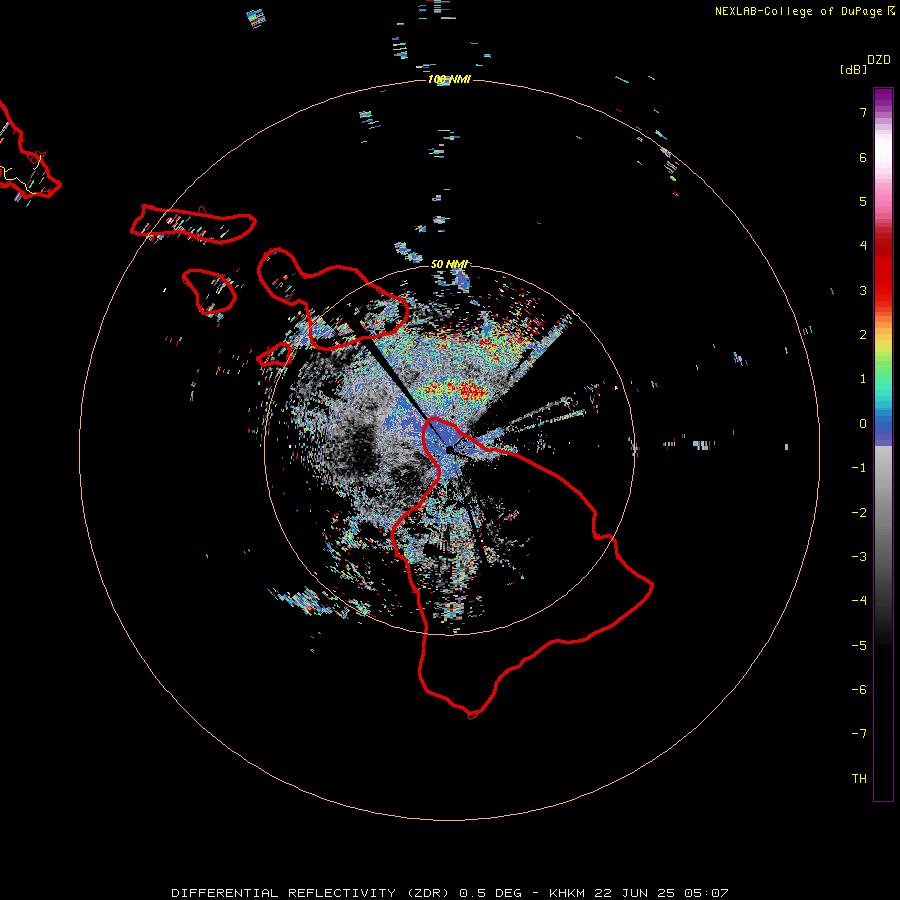Click the TH label on color scale
Image resolution: width=900 pixels, height=900 pixels.
coord(859,779)
